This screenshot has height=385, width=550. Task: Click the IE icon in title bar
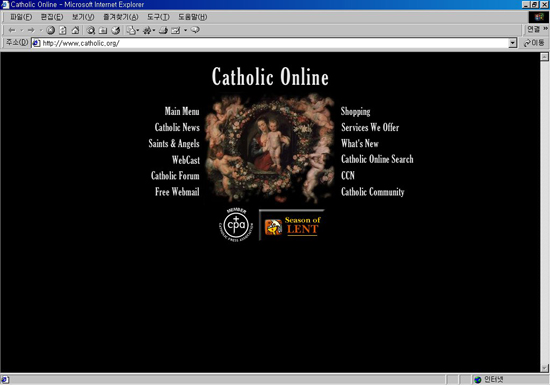(x=5, y=5)
